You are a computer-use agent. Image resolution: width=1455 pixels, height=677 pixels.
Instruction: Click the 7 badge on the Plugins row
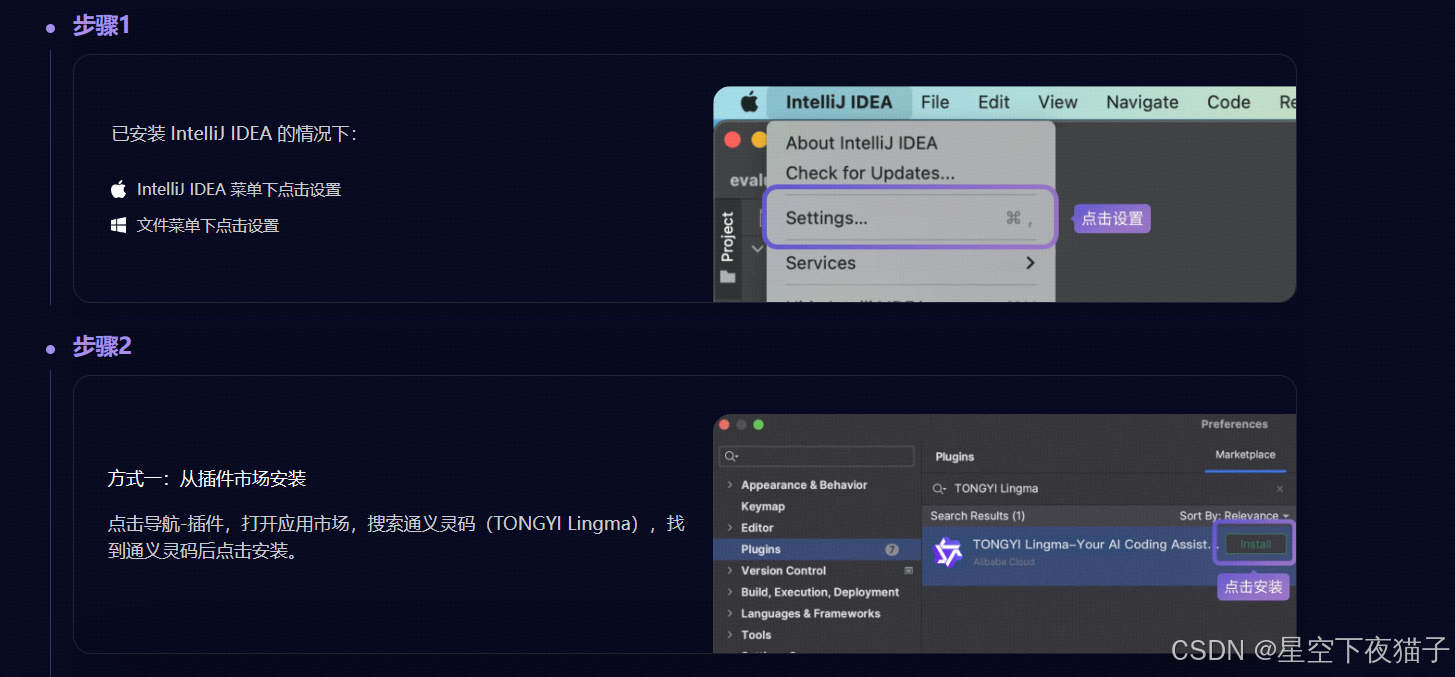(892, 549)
